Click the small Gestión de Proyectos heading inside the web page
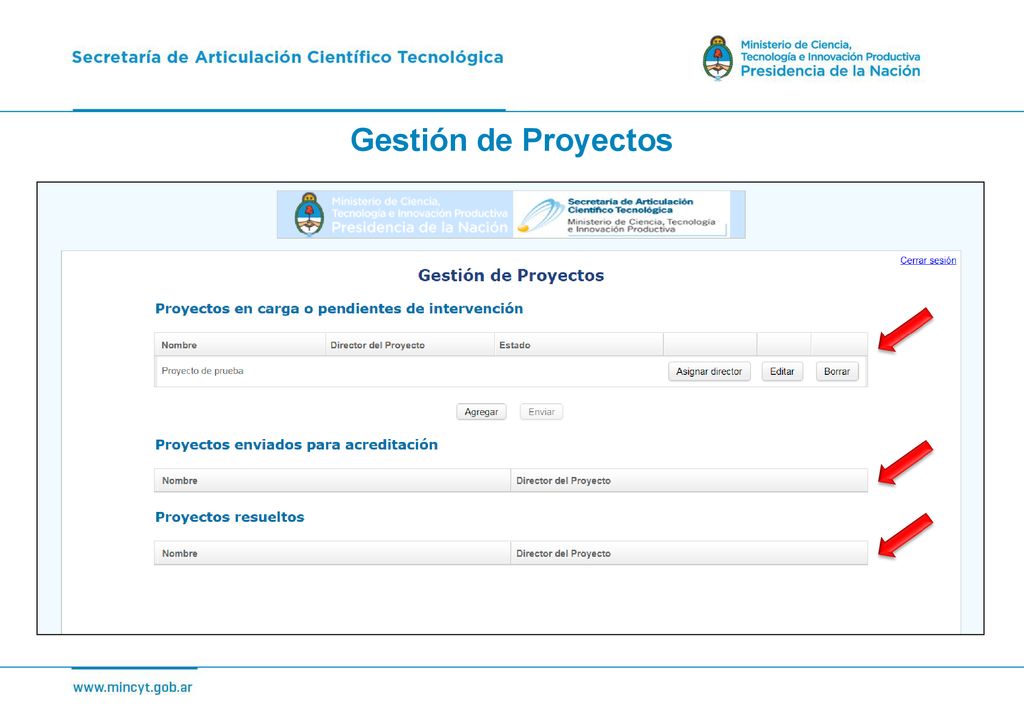 (x=511, y=276)
